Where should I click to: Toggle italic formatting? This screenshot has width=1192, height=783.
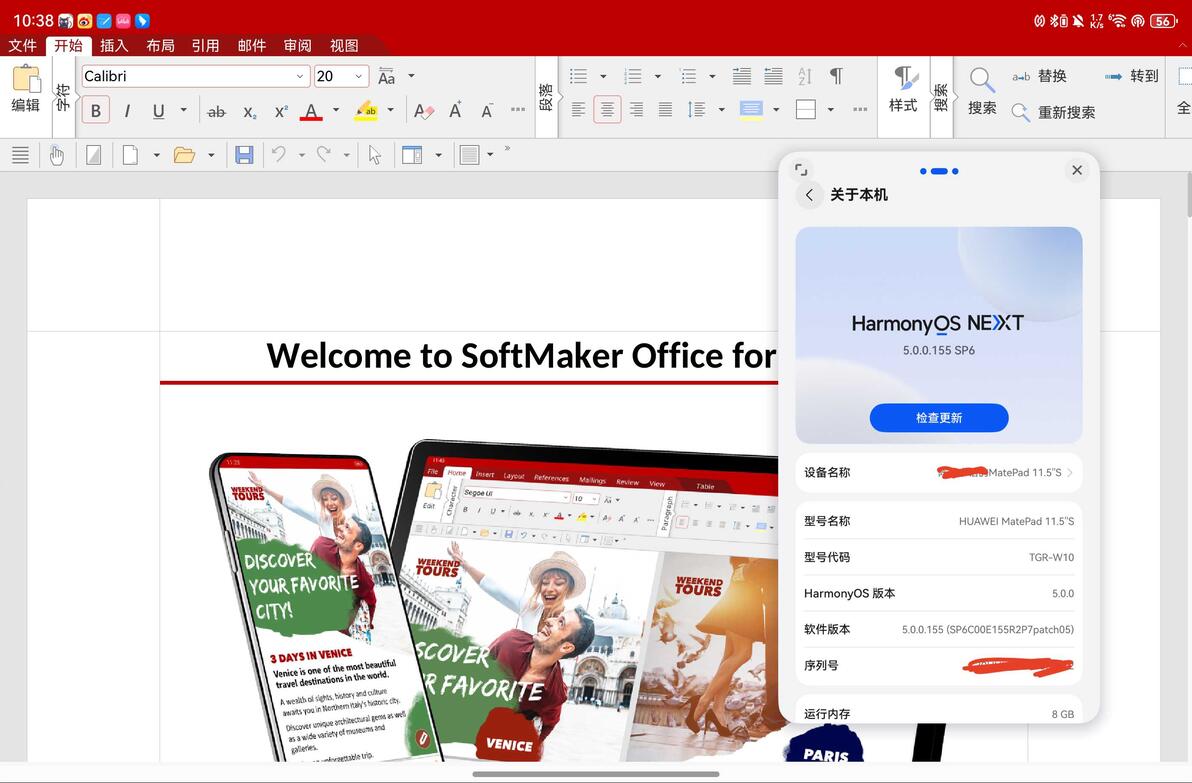tap(127, 111)
